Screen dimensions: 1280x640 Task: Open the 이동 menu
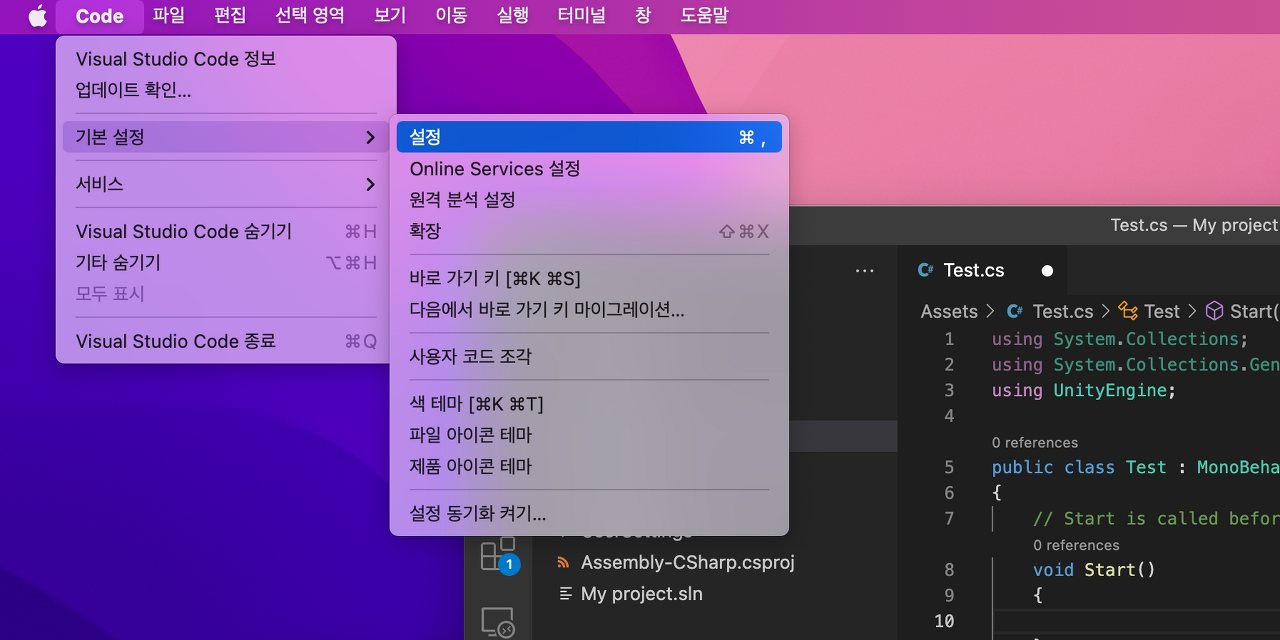(x=451, y=16)
